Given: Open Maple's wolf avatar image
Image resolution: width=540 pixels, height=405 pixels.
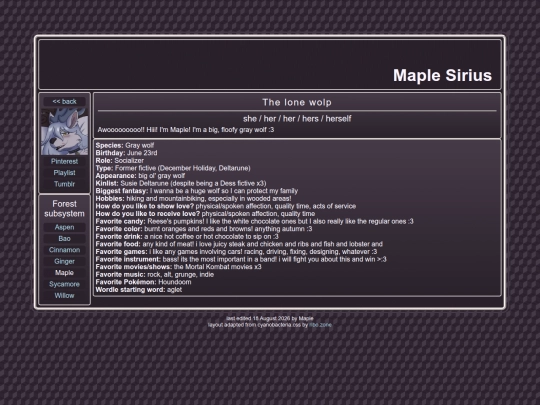Looking at the screenshot, I should tap(64, 132).
